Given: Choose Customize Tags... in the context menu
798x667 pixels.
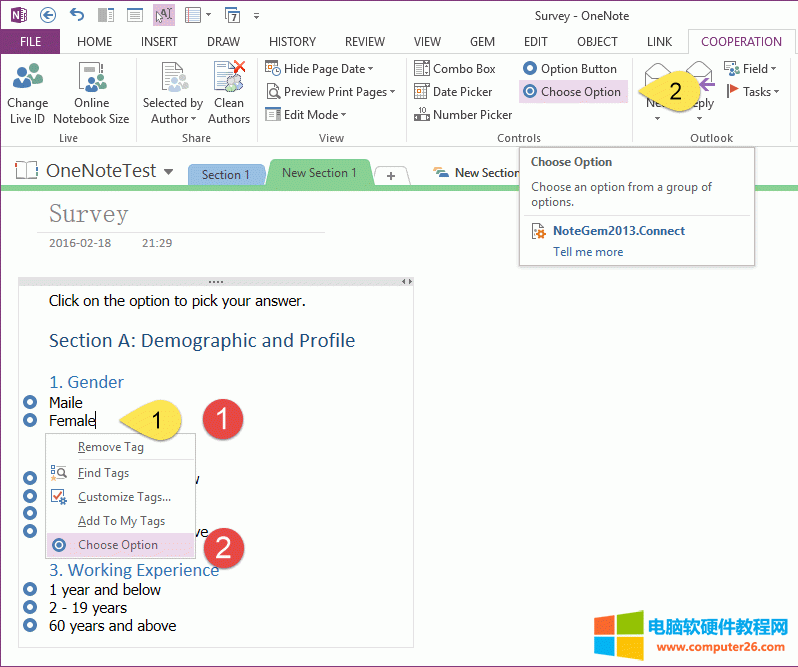Looking at the screenshot, I should (x=120, y=497).
